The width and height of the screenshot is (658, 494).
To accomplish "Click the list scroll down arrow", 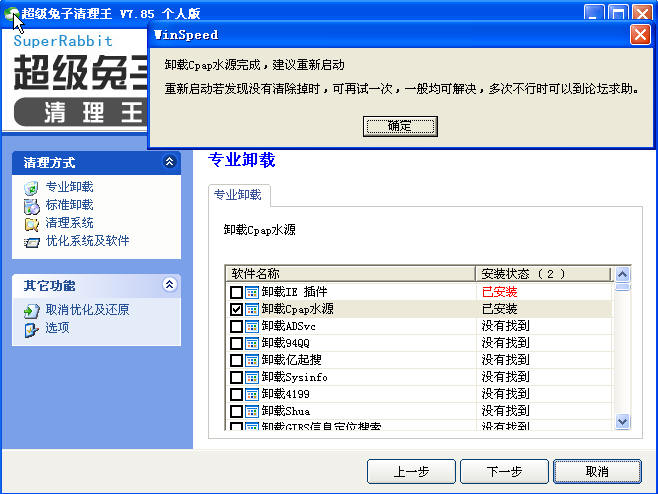I will [x=622, y=421].
